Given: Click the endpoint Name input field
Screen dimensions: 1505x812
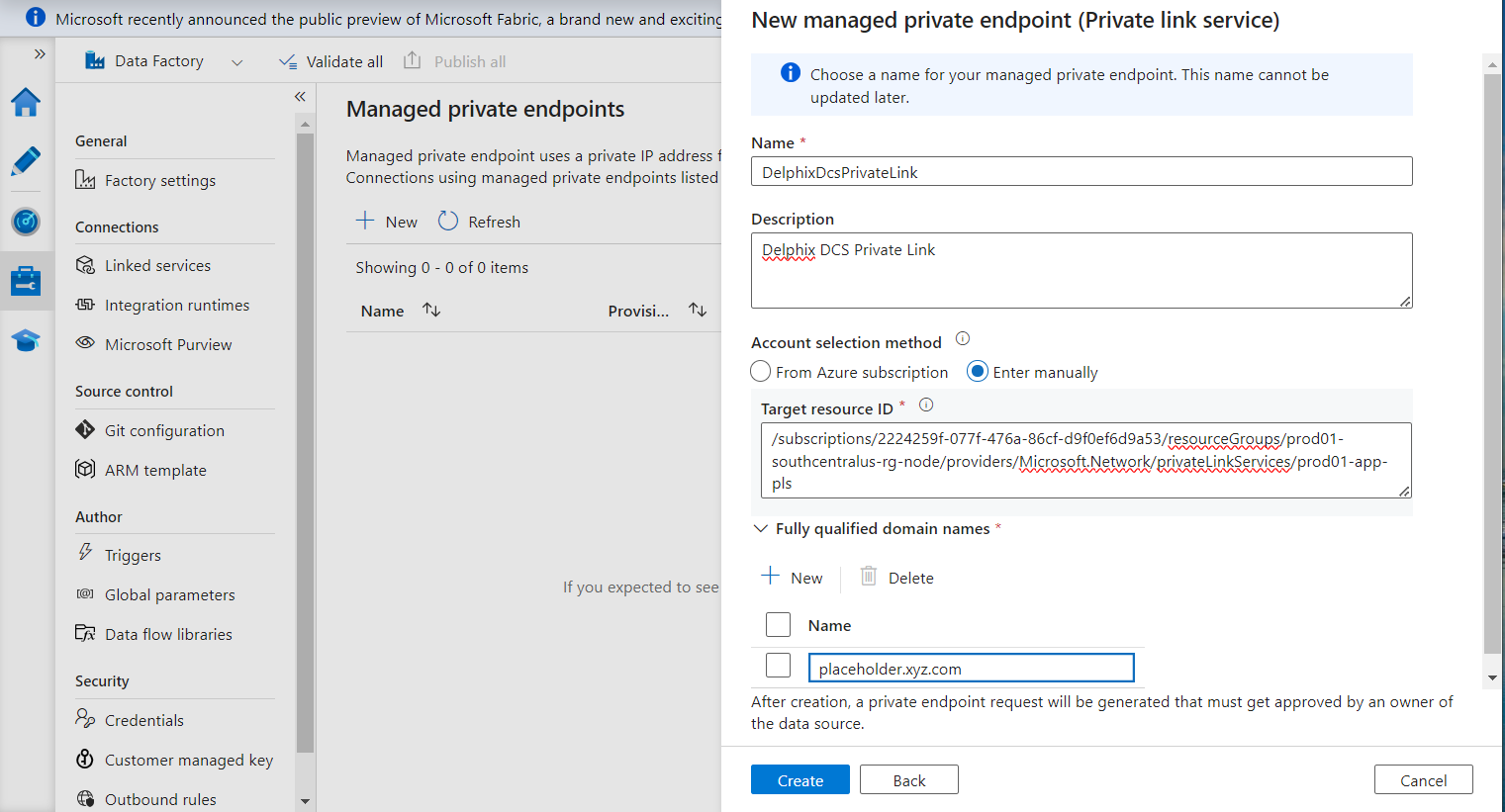Looking at the screenshot, I should coord(1081,172).
